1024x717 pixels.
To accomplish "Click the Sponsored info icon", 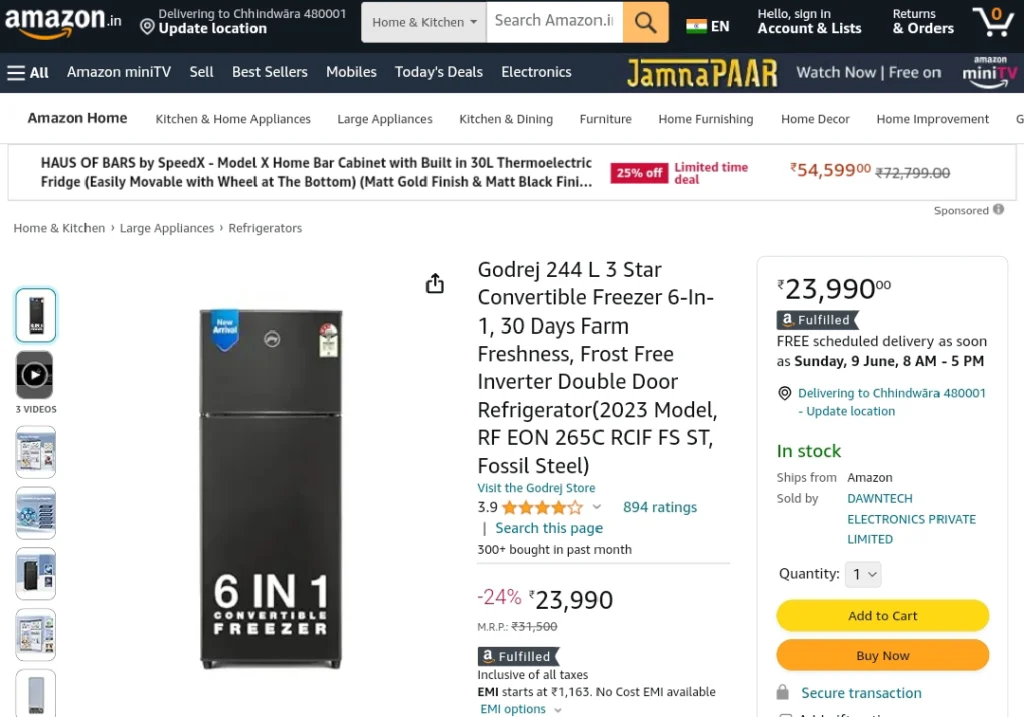I will coord(998,210).
